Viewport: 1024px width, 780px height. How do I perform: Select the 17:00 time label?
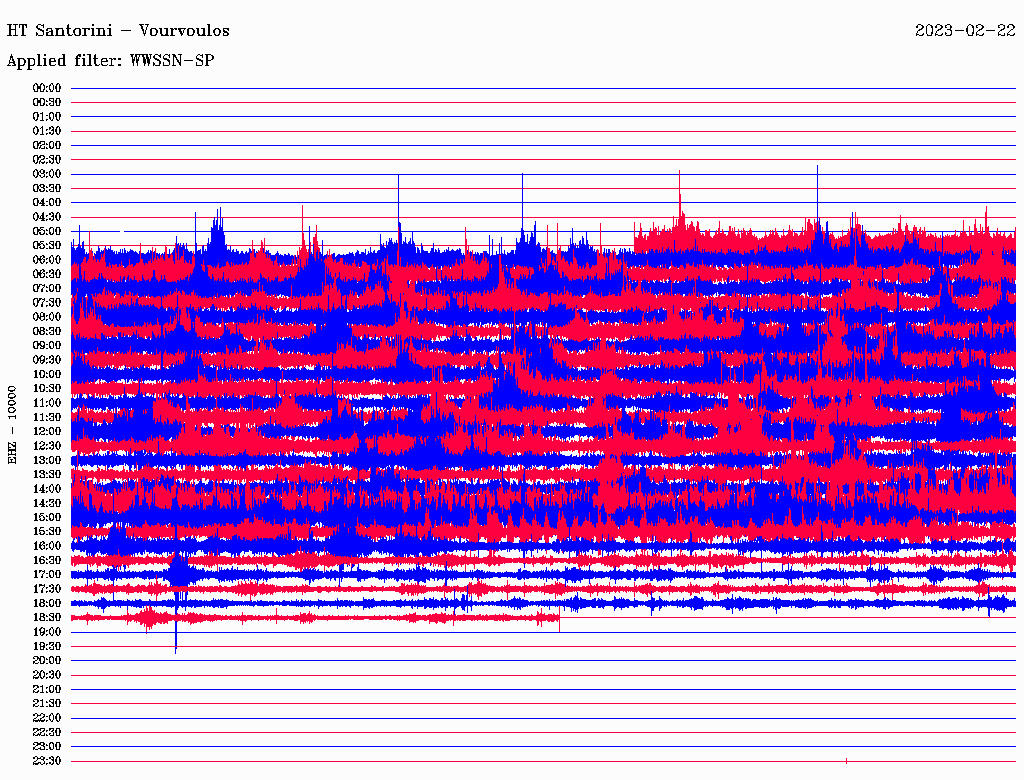pos(47,575)
